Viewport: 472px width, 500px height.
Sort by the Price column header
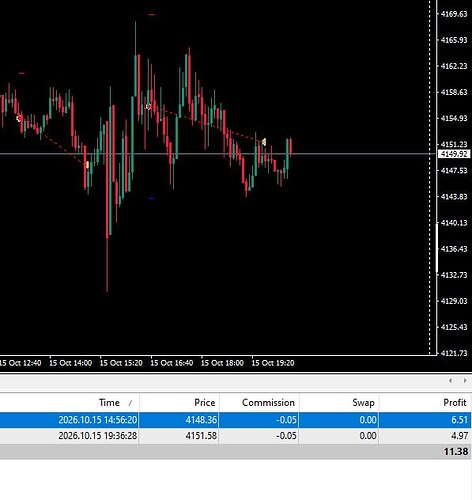pyautogui.click(x=204, y=402)
